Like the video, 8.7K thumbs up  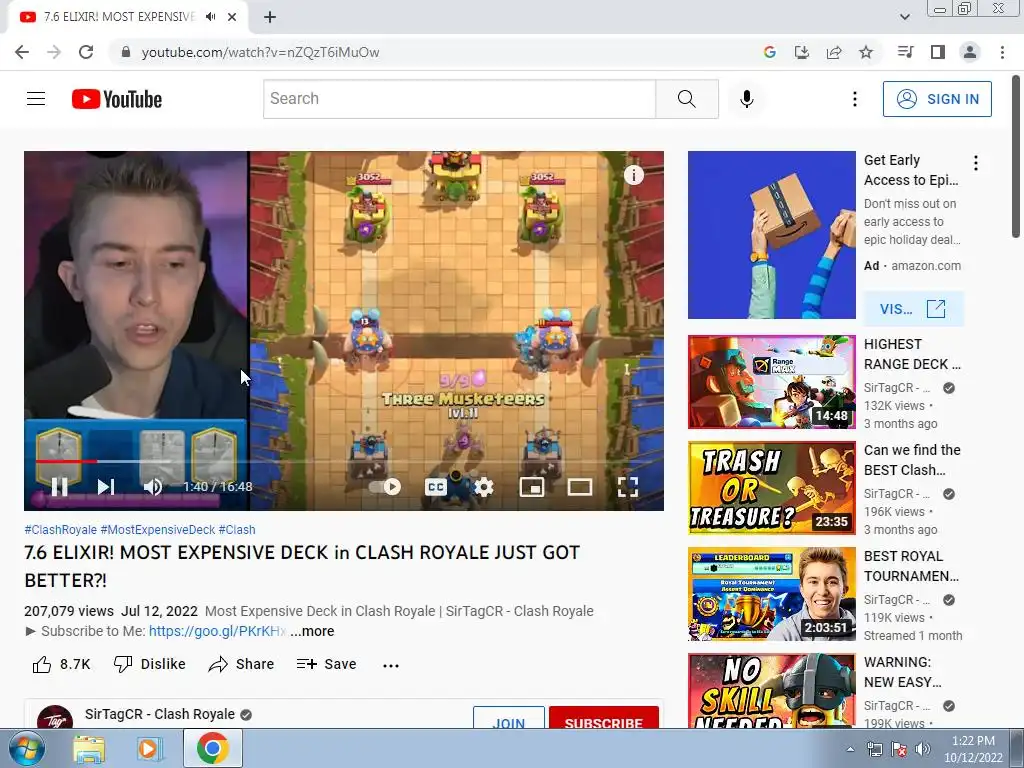(61, 664)
